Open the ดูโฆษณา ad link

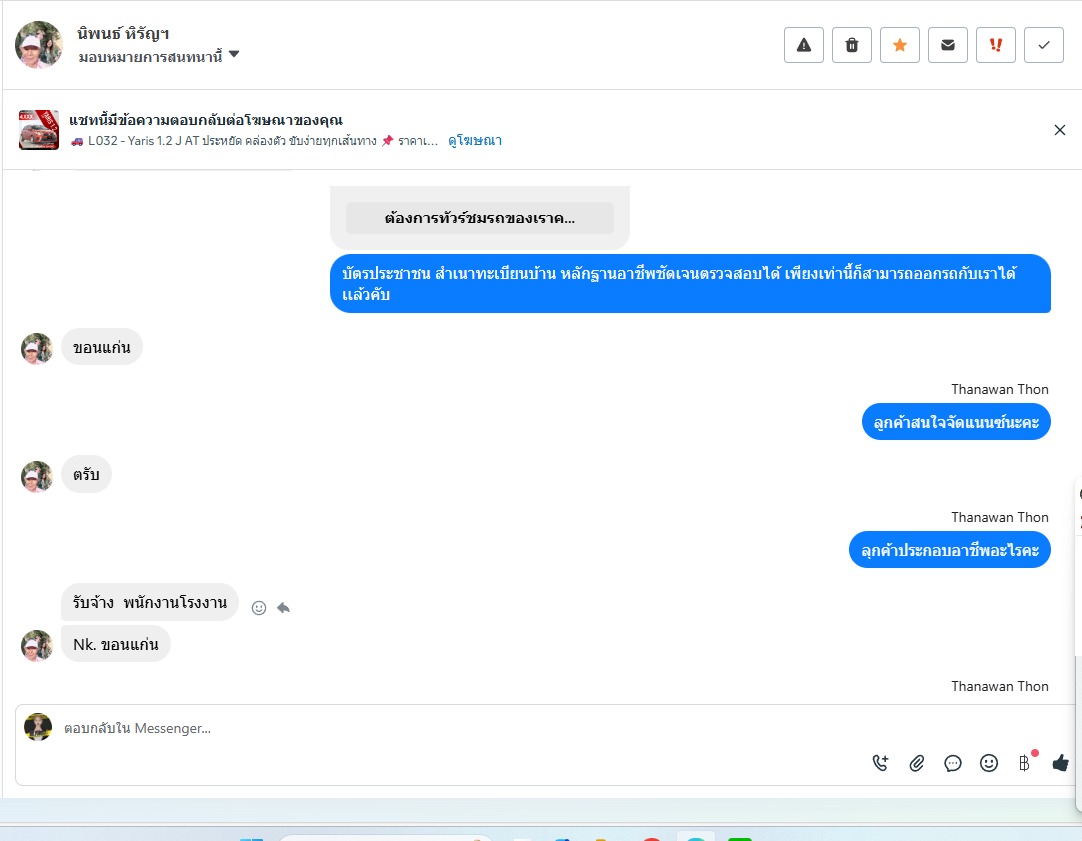pyautogui.click(x=475, y=141)
